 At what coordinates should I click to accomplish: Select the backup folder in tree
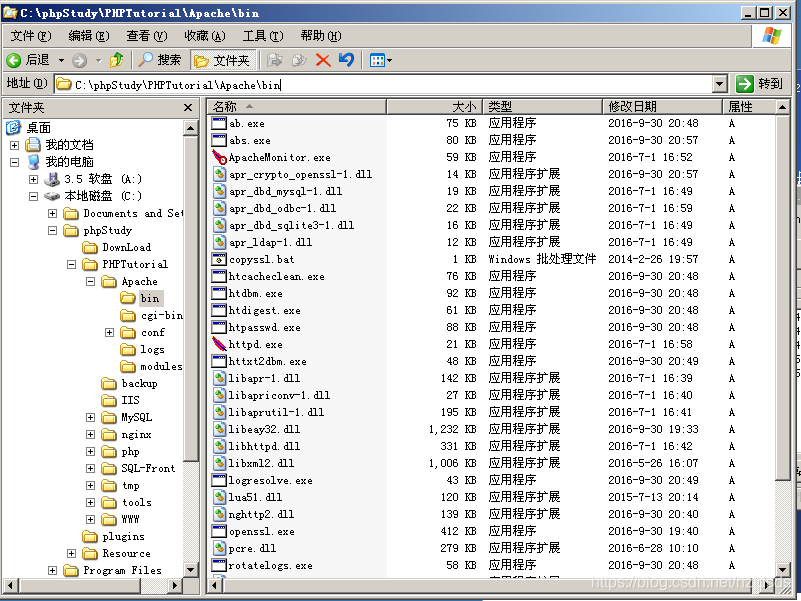tap(130, 383)
